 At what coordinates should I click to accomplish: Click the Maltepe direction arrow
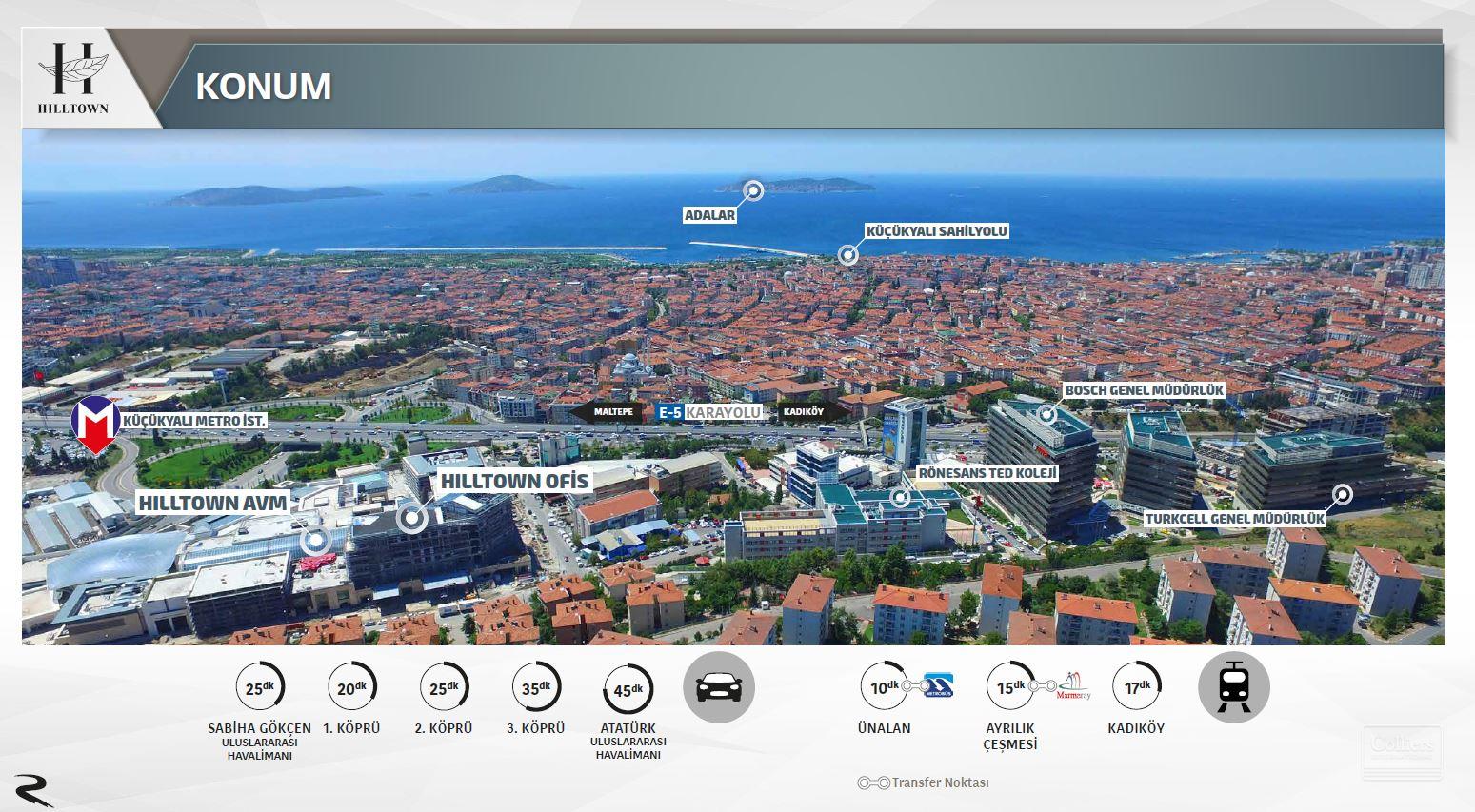pos(608,412)
